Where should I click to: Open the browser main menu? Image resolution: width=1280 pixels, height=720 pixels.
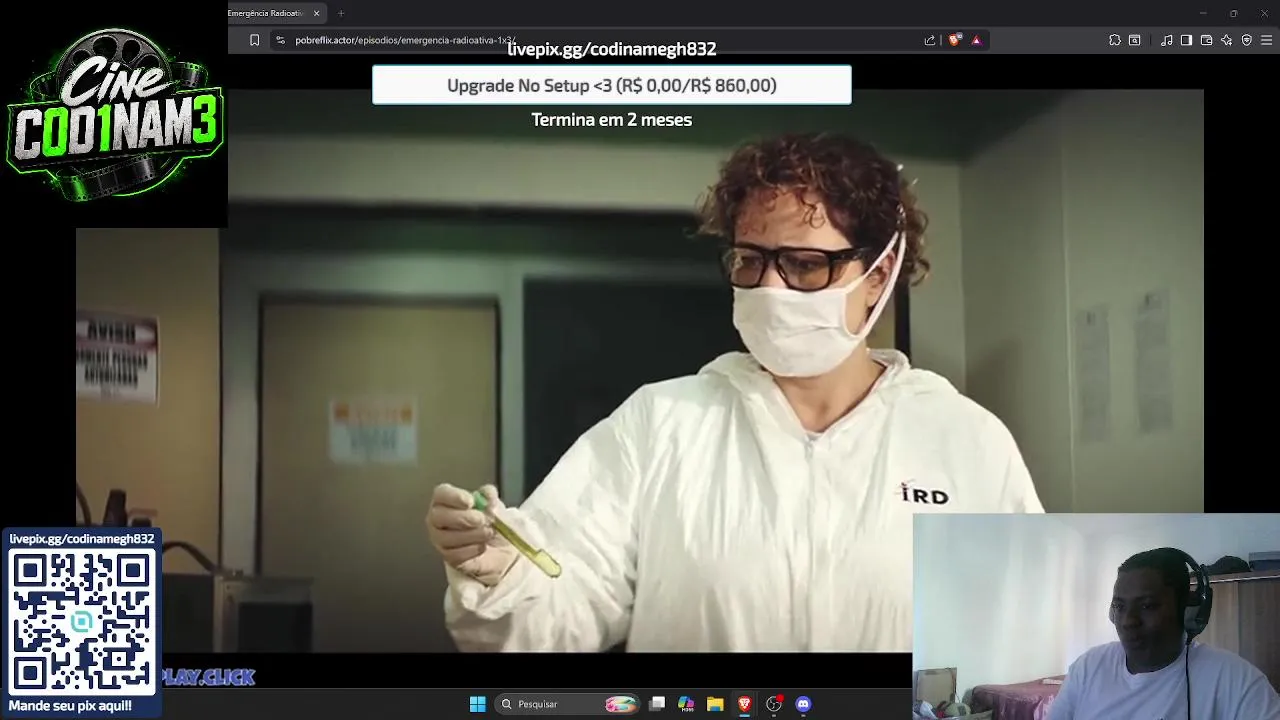1266,40
